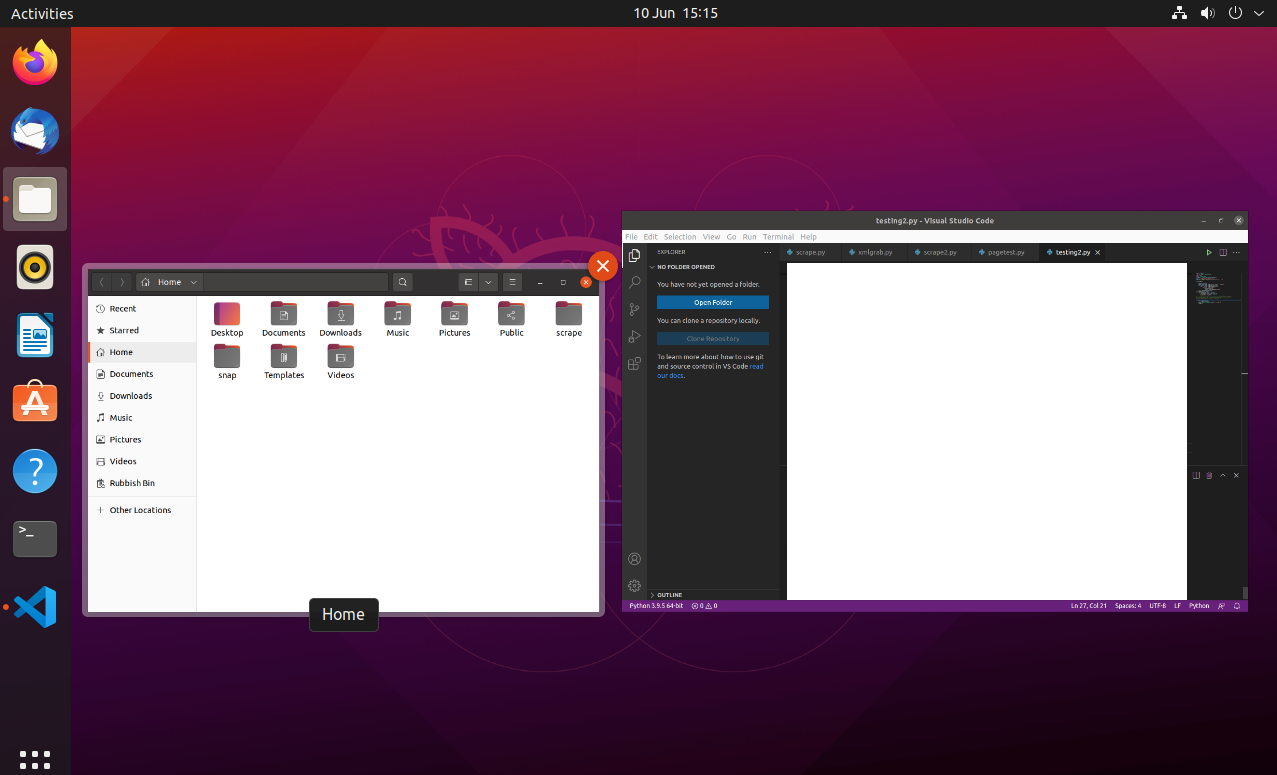Click the Open Folder button
Viewport: 1277px width, 775px height.
711,302
